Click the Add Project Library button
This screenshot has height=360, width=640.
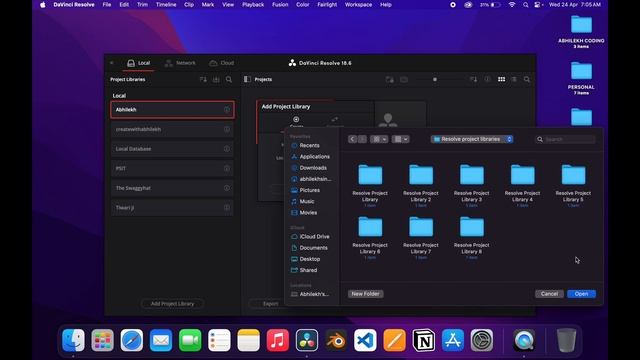[x=172, y=304]
